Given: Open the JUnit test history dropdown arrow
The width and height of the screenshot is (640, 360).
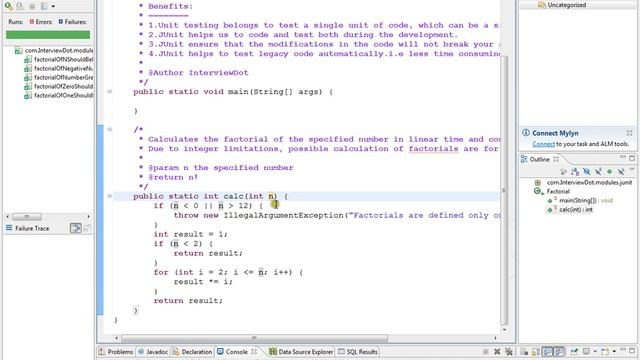Looking at the screenshot, I should [x=53, y=7].
